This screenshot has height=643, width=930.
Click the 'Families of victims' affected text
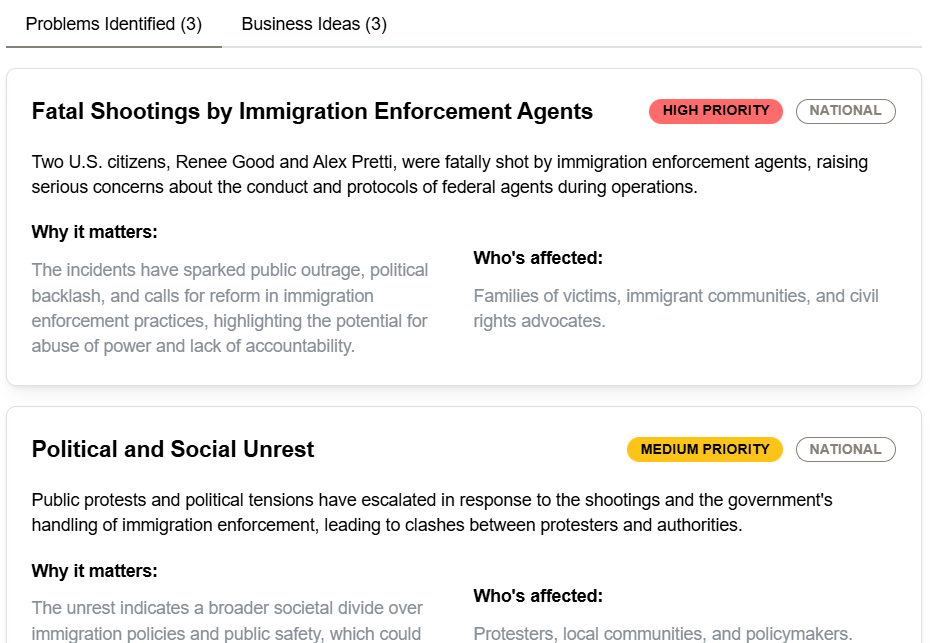coord(676,308)
